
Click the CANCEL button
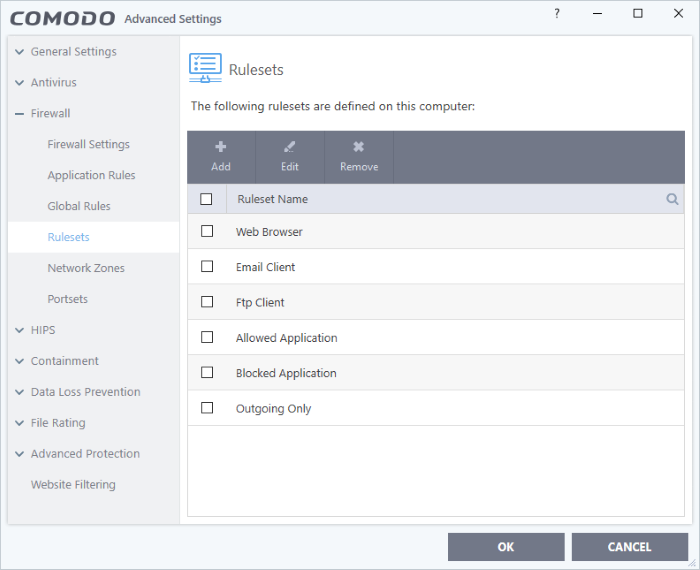point(629,547)
